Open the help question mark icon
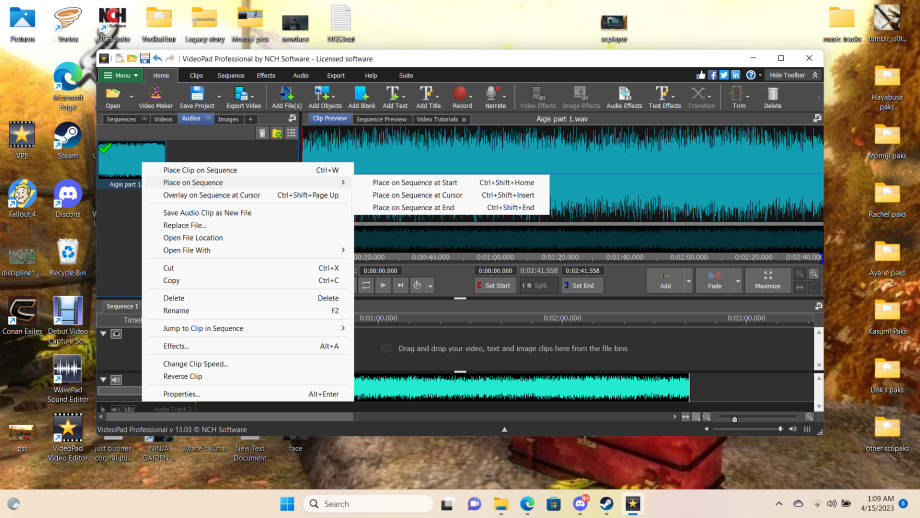This screenshot has height=518, width=920. (x=750, y=75)
